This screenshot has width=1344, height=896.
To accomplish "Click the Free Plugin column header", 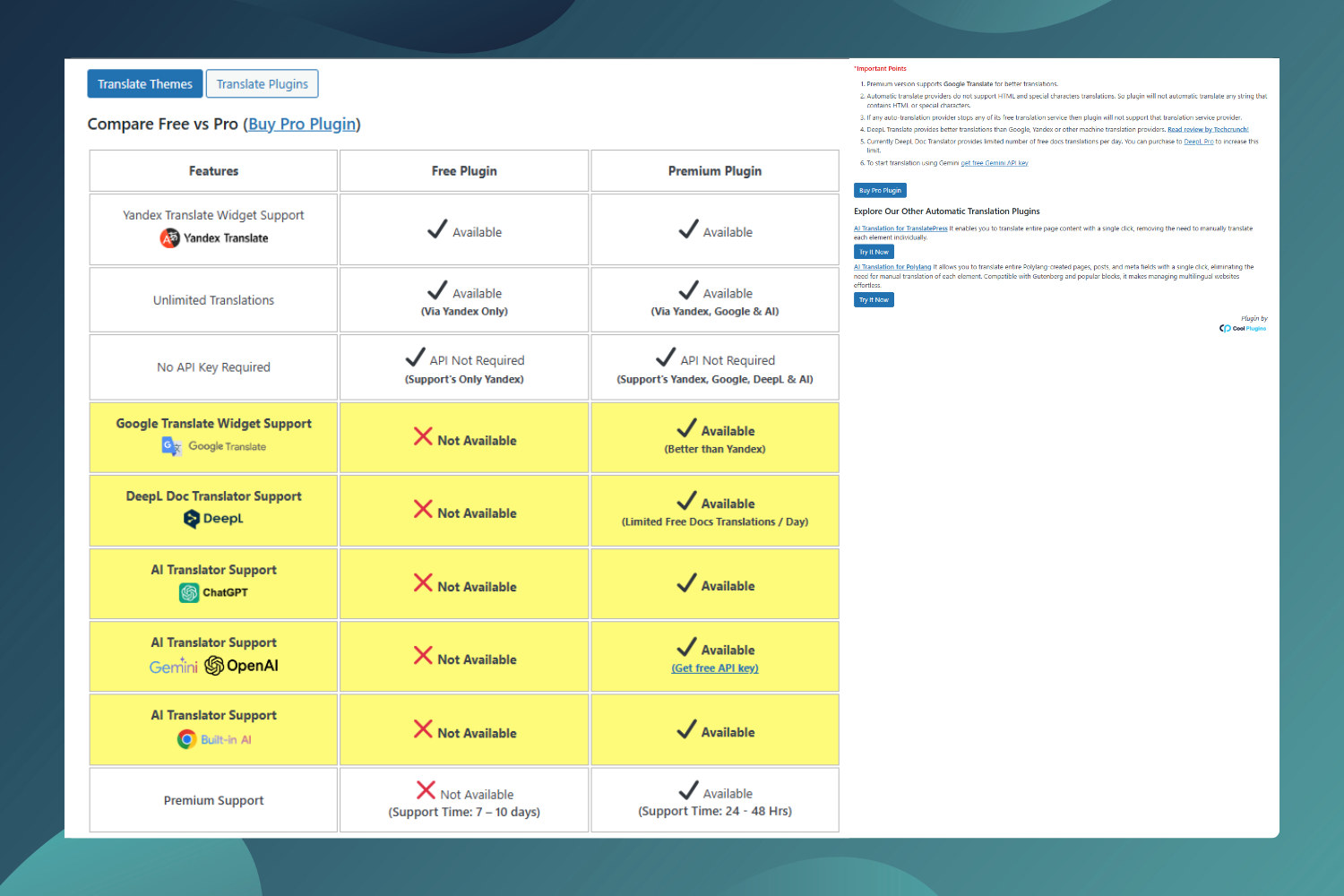I will pos(464,170).
